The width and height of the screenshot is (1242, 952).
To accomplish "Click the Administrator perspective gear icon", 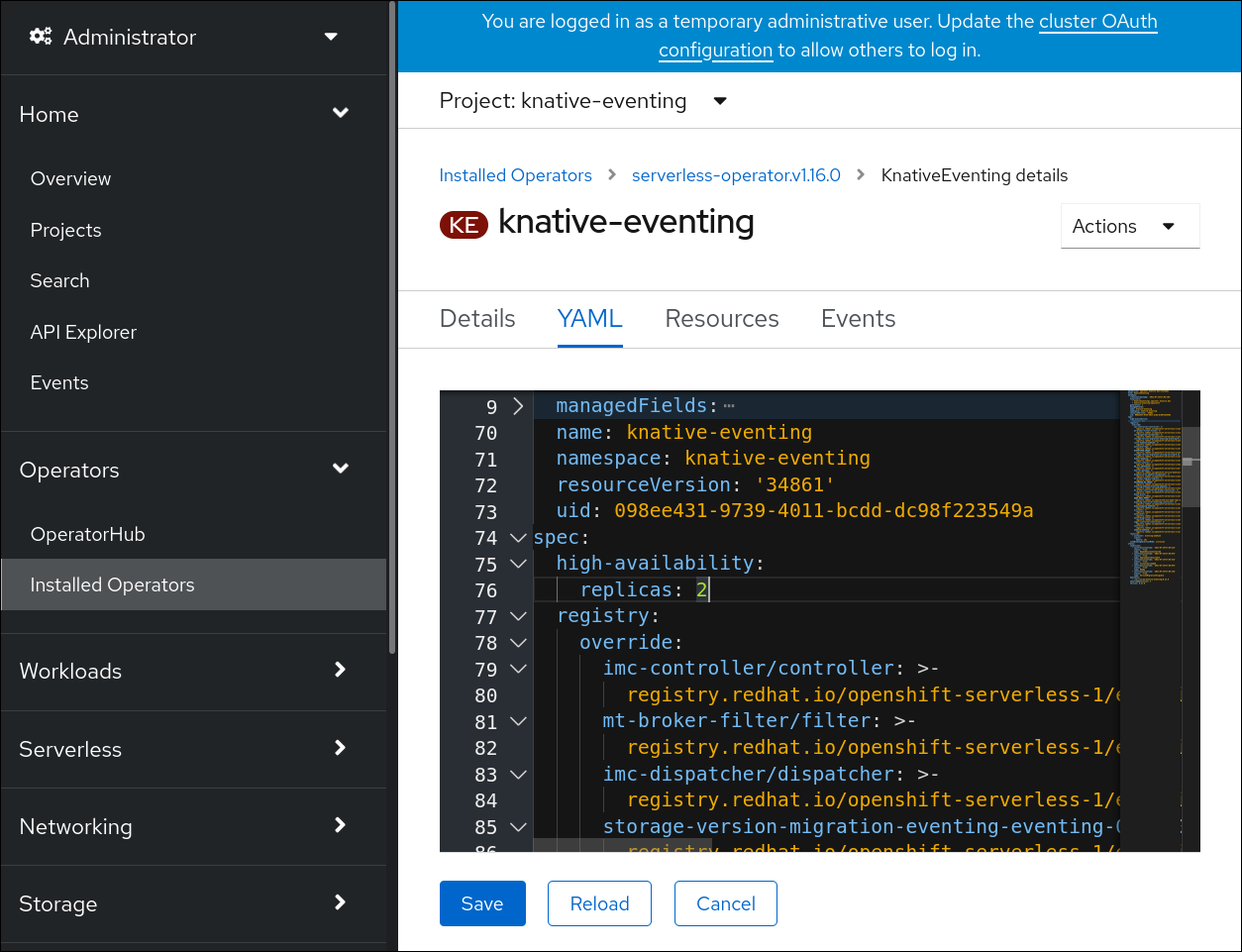I will tap(41, 37).
